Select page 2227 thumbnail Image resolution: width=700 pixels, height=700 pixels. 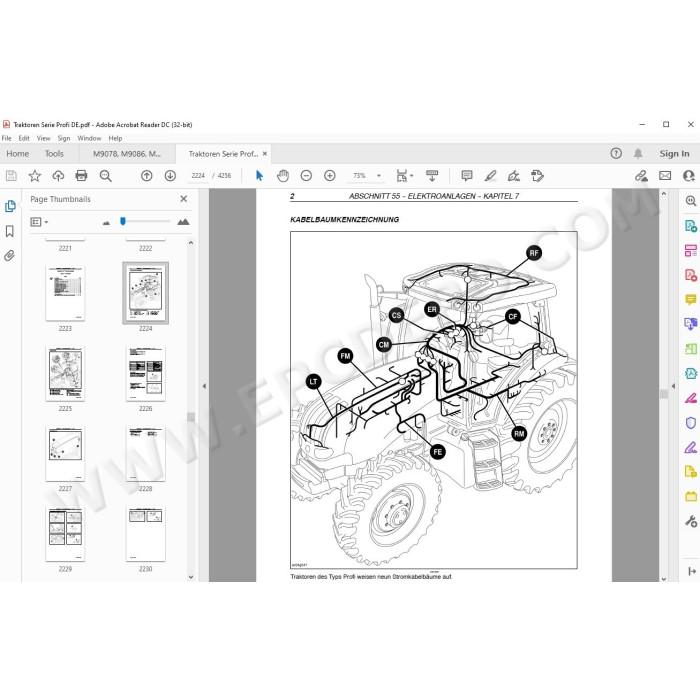(65, 454)
